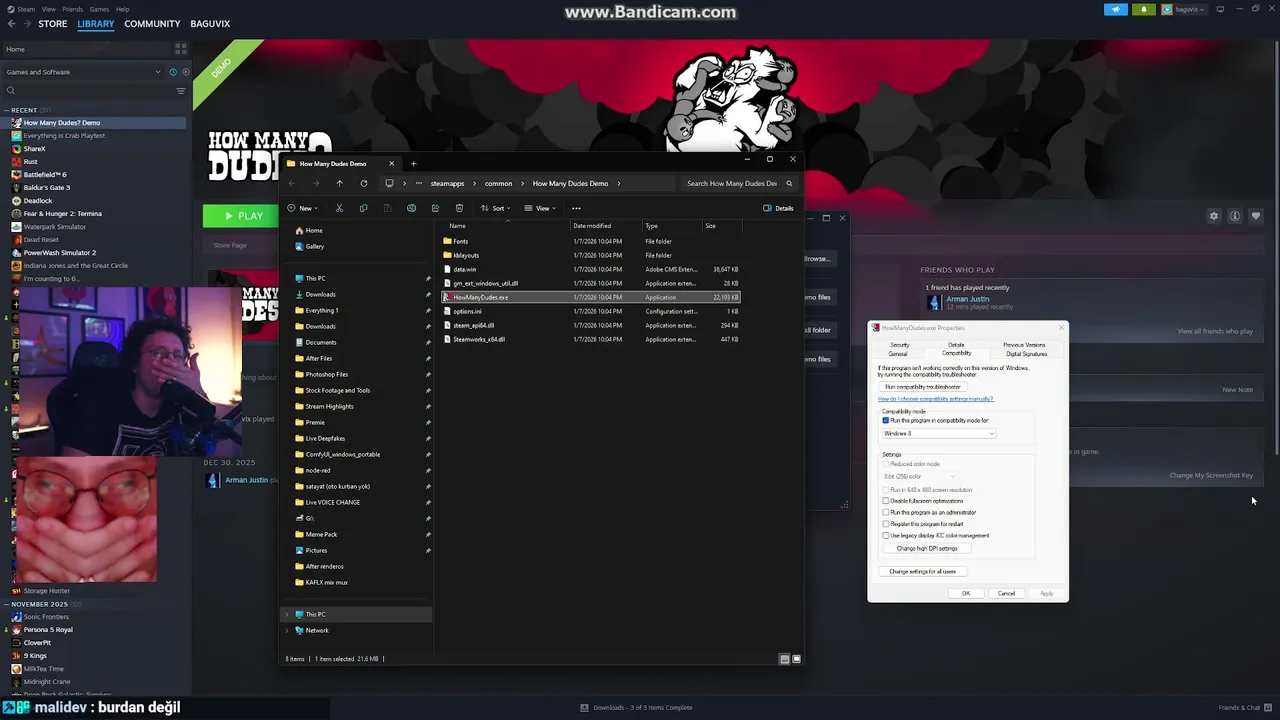Open the New dropdown in File Explorer
This screenshot has width=1280, height=720.
click(302, 208)
